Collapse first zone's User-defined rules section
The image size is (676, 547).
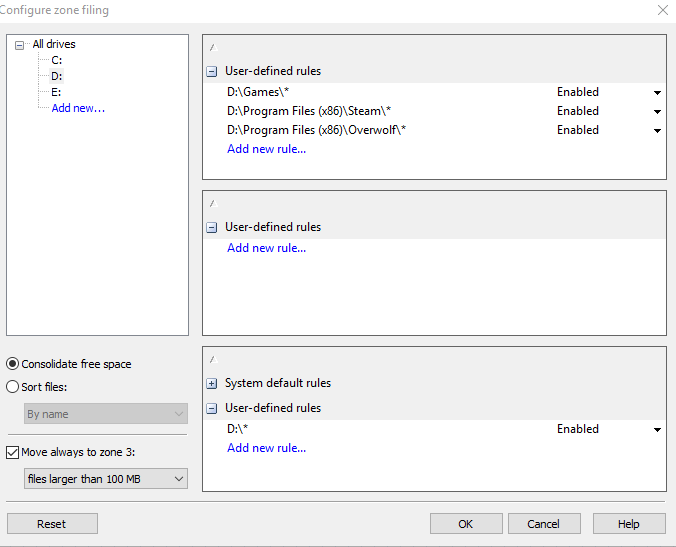pos(212,72)
